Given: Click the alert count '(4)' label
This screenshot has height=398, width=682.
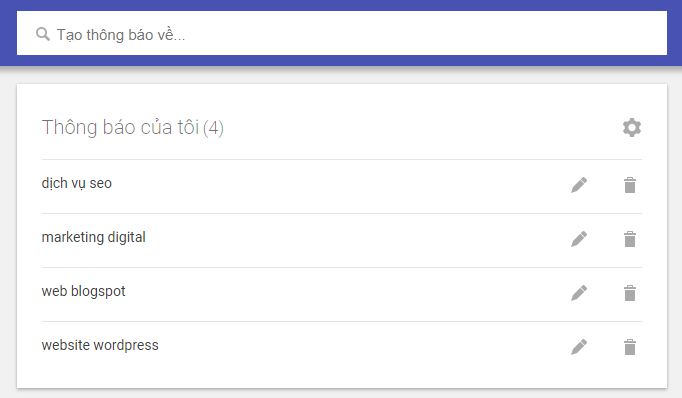Looking at the screenshot, I should point(213,128).
